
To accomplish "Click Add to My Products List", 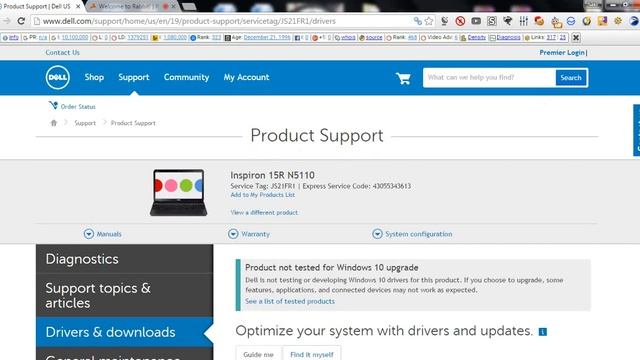I will 262,195.
